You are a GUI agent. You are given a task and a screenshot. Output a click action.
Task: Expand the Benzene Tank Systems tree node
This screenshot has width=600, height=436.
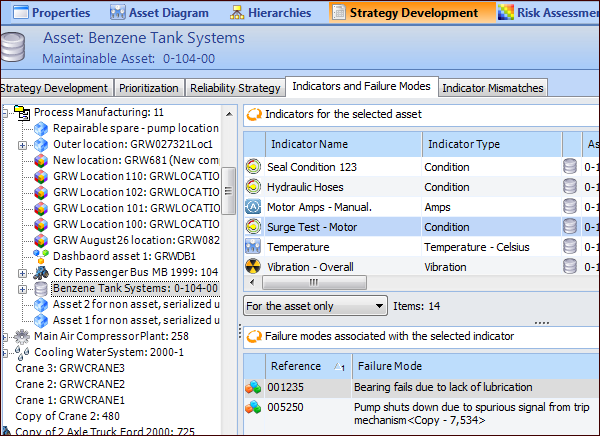pyautogui.click(x=23, y=289)
